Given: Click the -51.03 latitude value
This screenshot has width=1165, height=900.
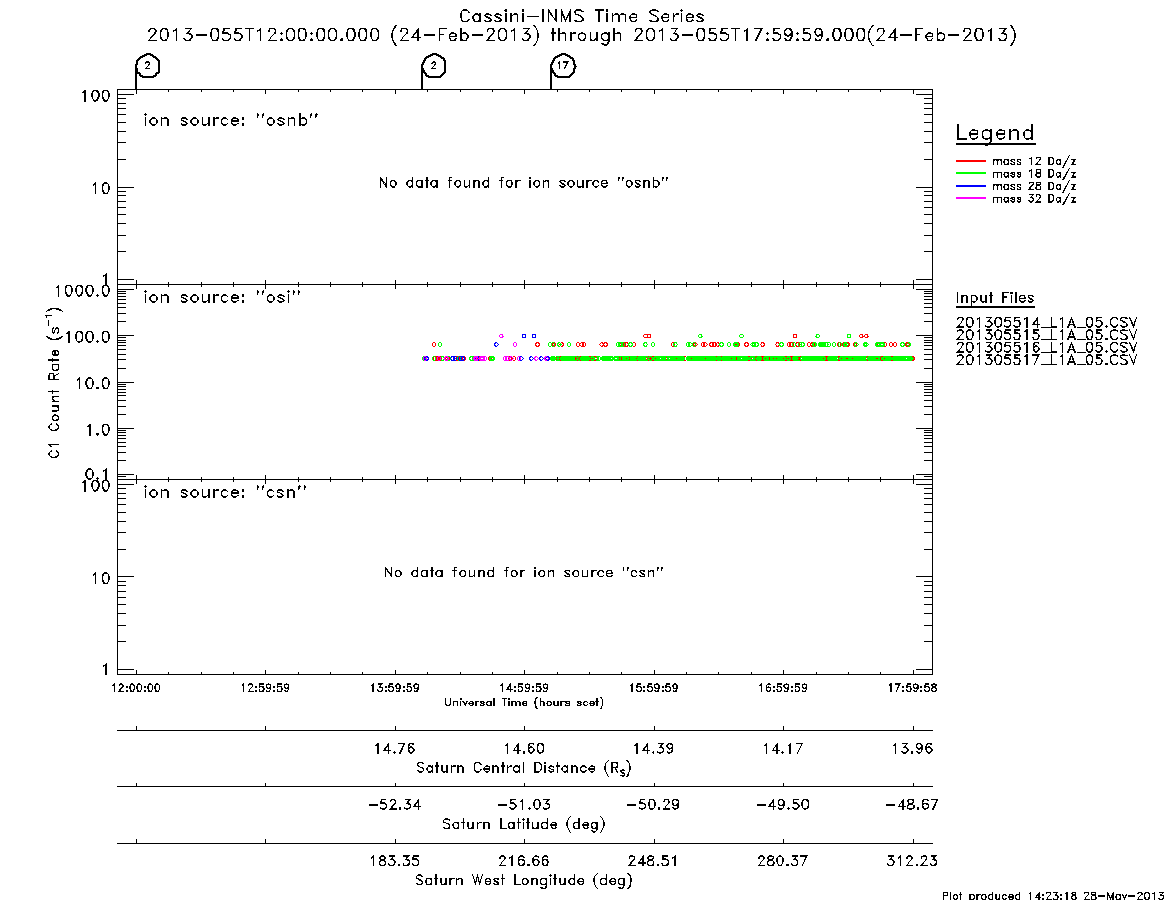Looking at the screenshot, I should click(x=524, y=805).
